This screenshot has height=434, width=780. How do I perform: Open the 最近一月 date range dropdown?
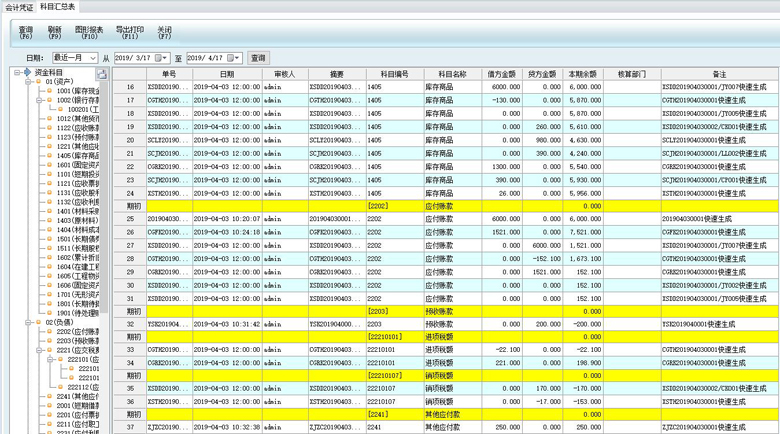(93, 59)
